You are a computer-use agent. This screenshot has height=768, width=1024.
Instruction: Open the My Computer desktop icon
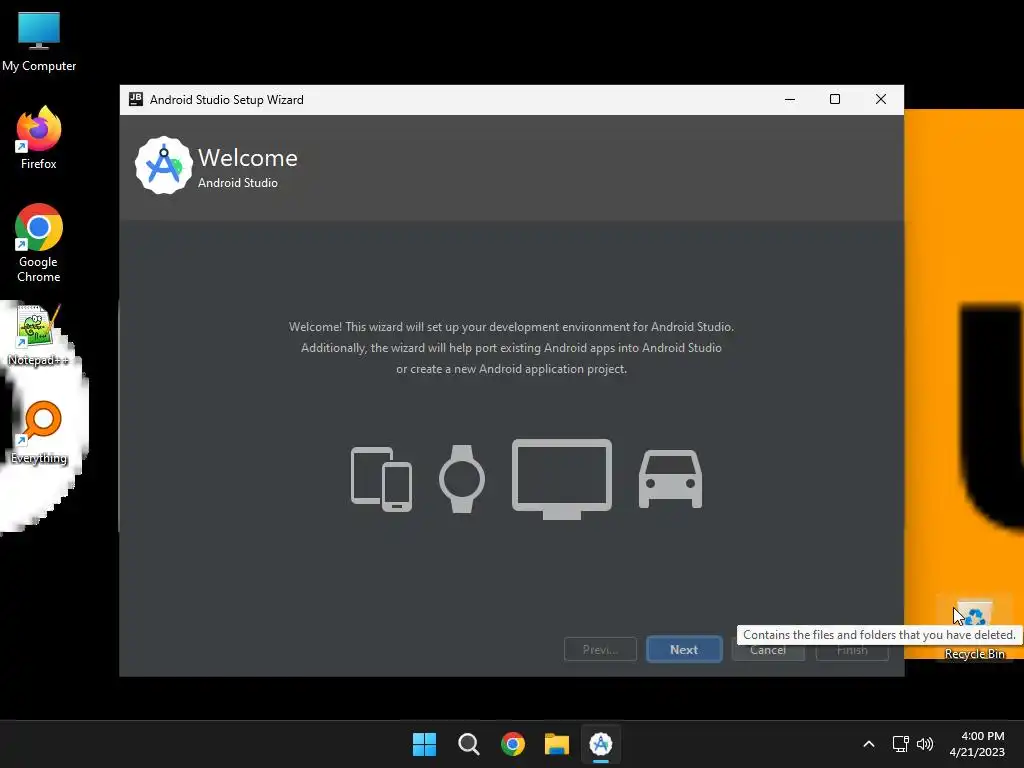[39, 42]
